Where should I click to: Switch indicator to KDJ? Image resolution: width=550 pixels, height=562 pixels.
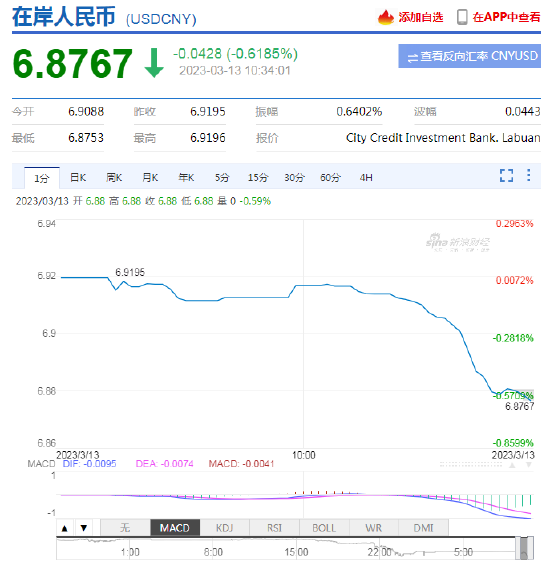pyautogui.click(x=224, y=528)
